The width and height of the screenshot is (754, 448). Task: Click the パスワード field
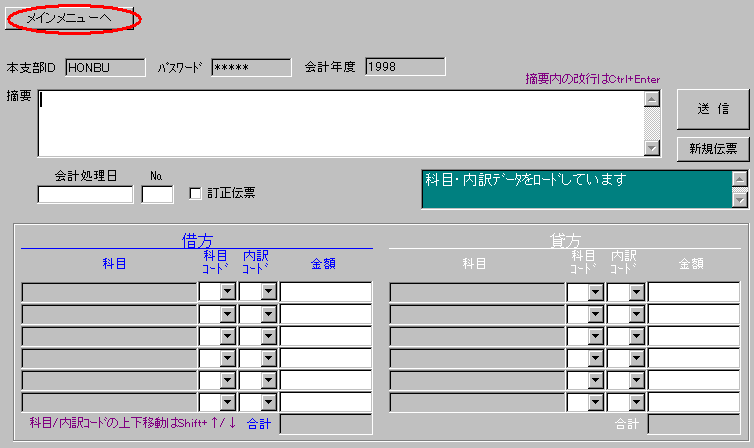(237, 67)
